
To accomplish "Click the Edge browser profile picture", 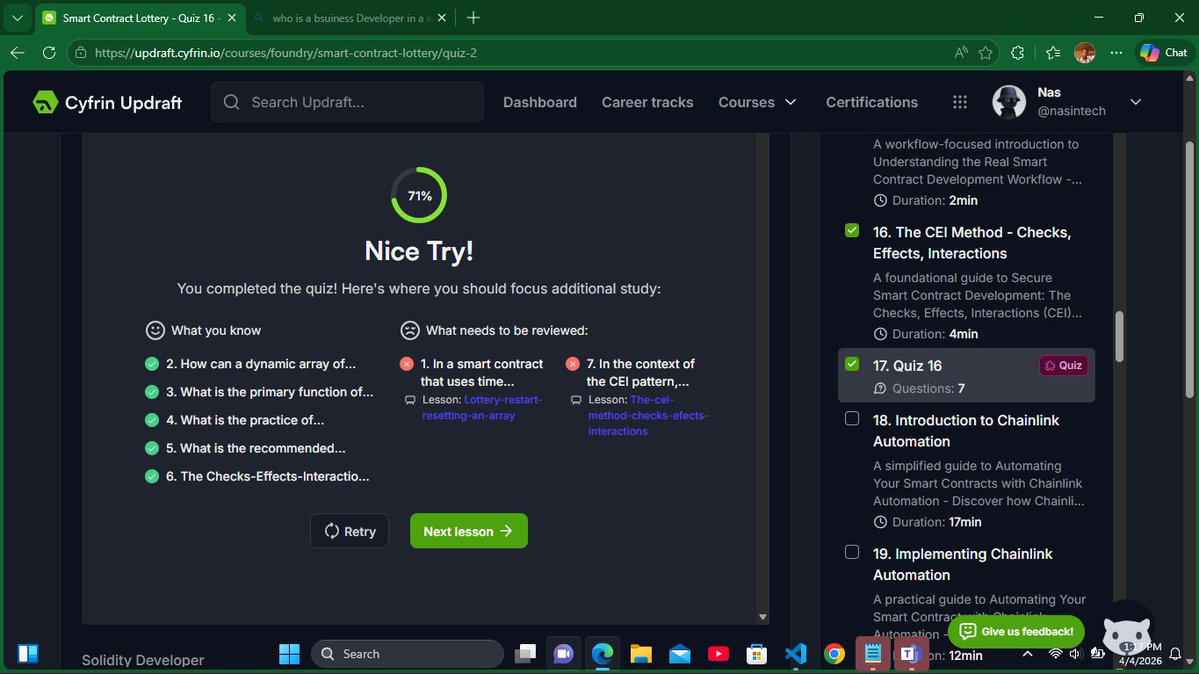I will [x=1084, y=53].
